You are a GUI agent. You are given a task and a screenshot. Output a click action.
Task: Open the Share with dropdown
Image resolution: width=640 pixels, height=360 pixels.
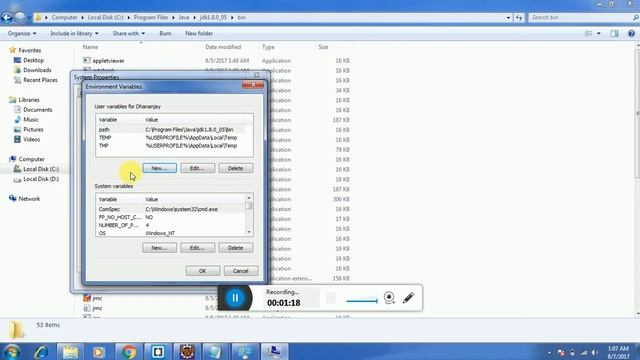pos(129,33)
